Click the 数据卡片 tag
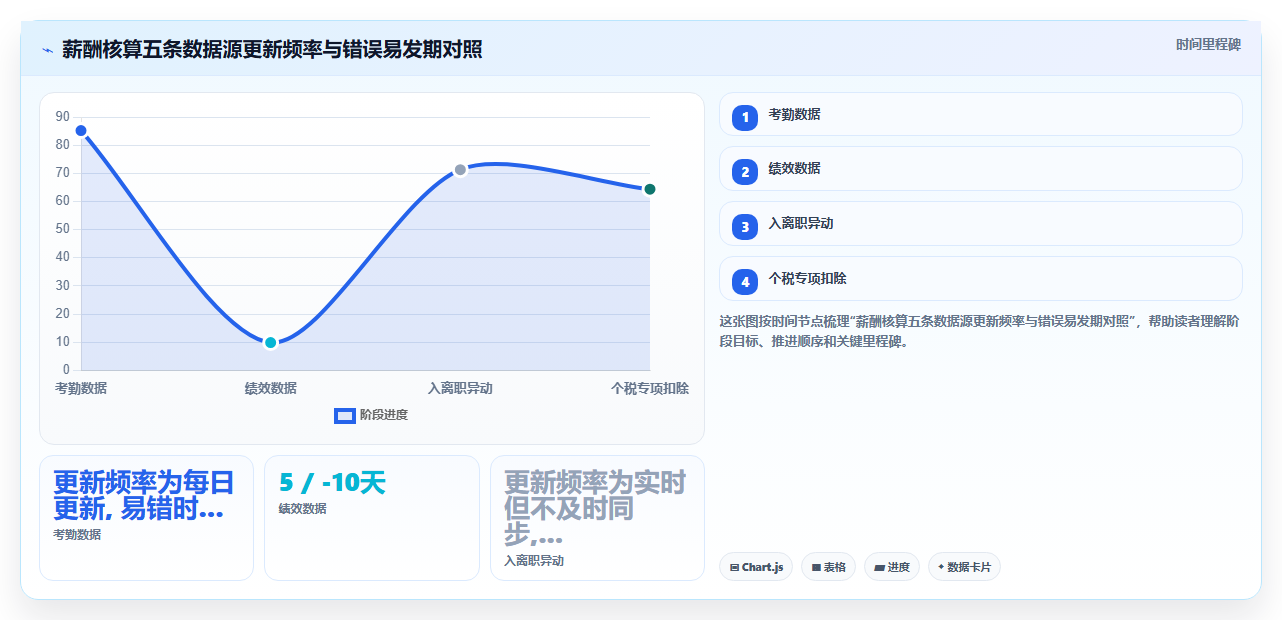This screenshot has height=620, width=1282. click(964, 567)
